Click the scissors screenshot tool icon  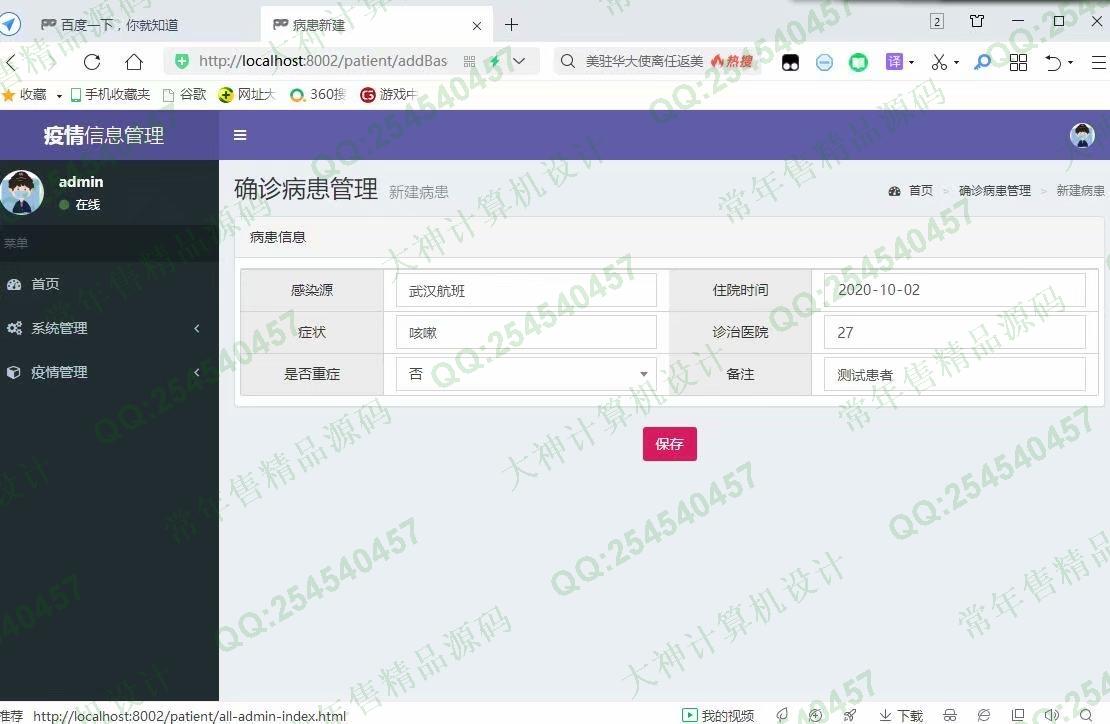point(939,62)
